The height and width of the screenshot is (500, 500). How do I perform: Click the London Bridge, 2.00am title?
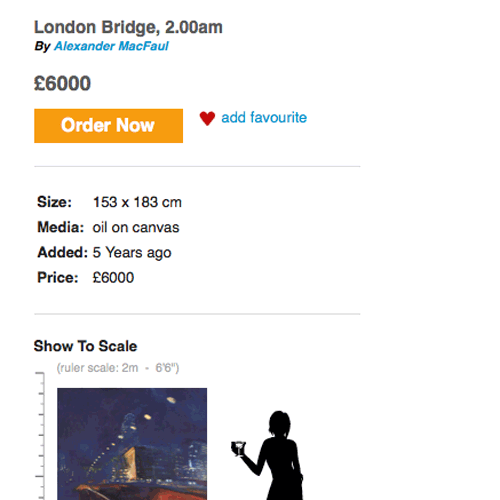[x=128, y=27]
